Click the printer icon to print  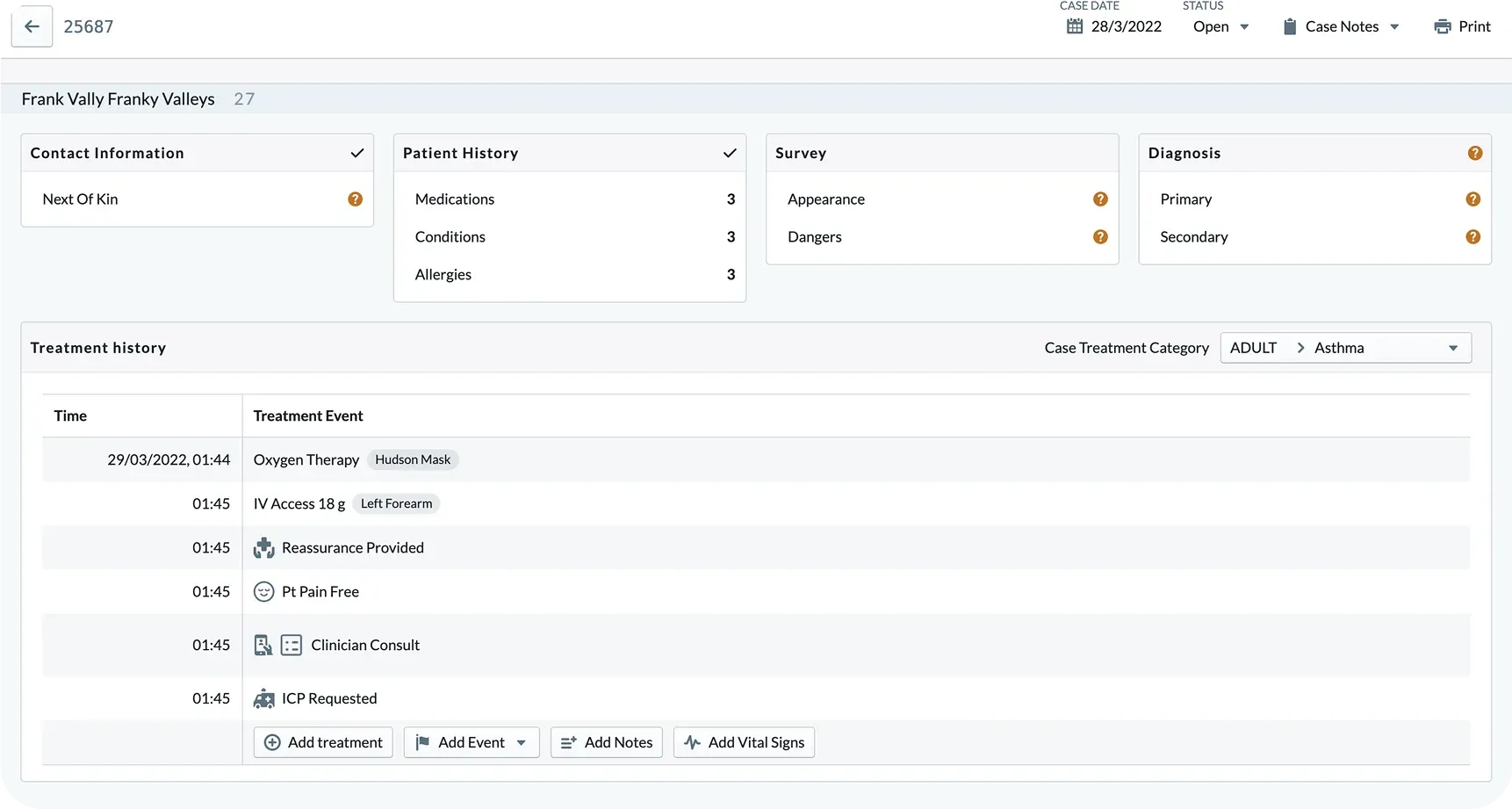click(1442, 26)
